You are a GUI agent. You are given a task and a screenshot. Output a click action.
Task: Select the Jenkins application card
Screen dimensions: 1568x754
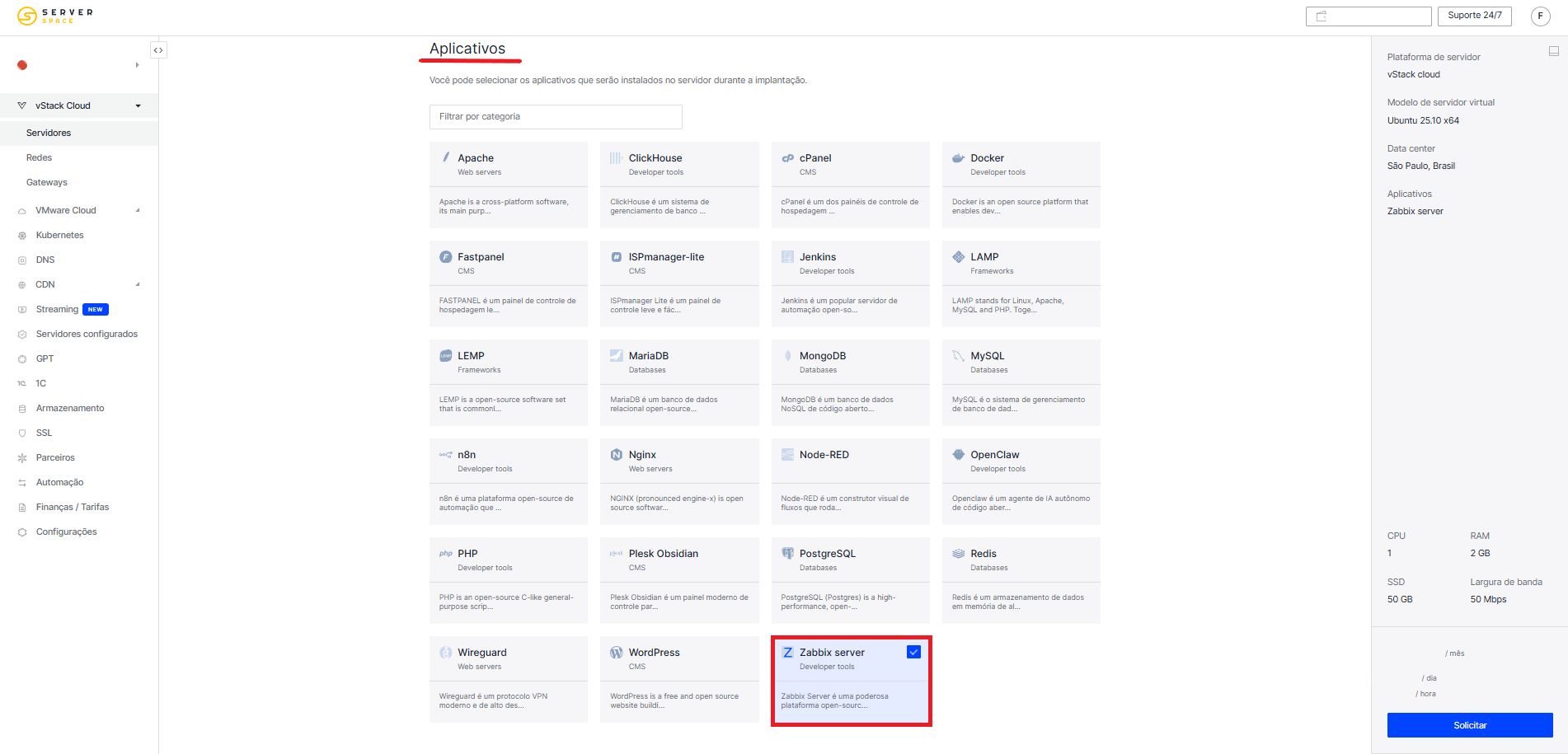850,283
